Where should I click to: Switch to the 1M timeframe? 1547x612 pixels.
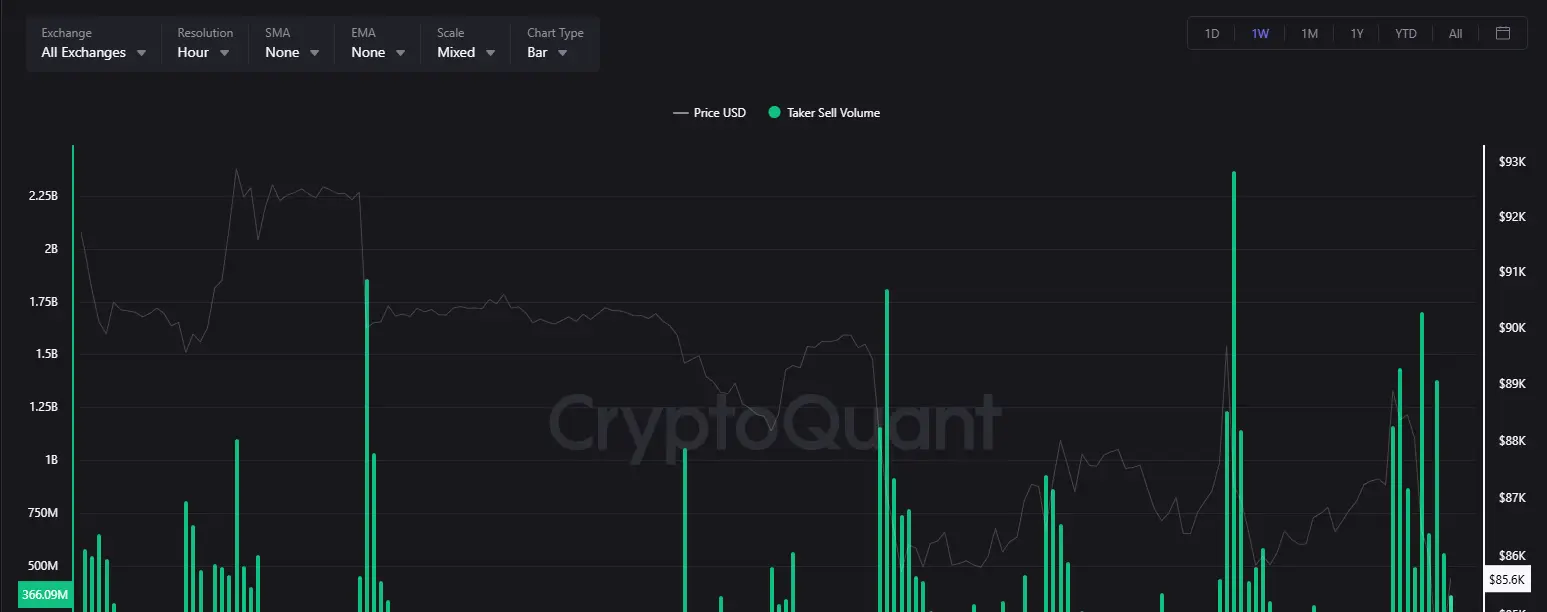(x=1309, y=33)
